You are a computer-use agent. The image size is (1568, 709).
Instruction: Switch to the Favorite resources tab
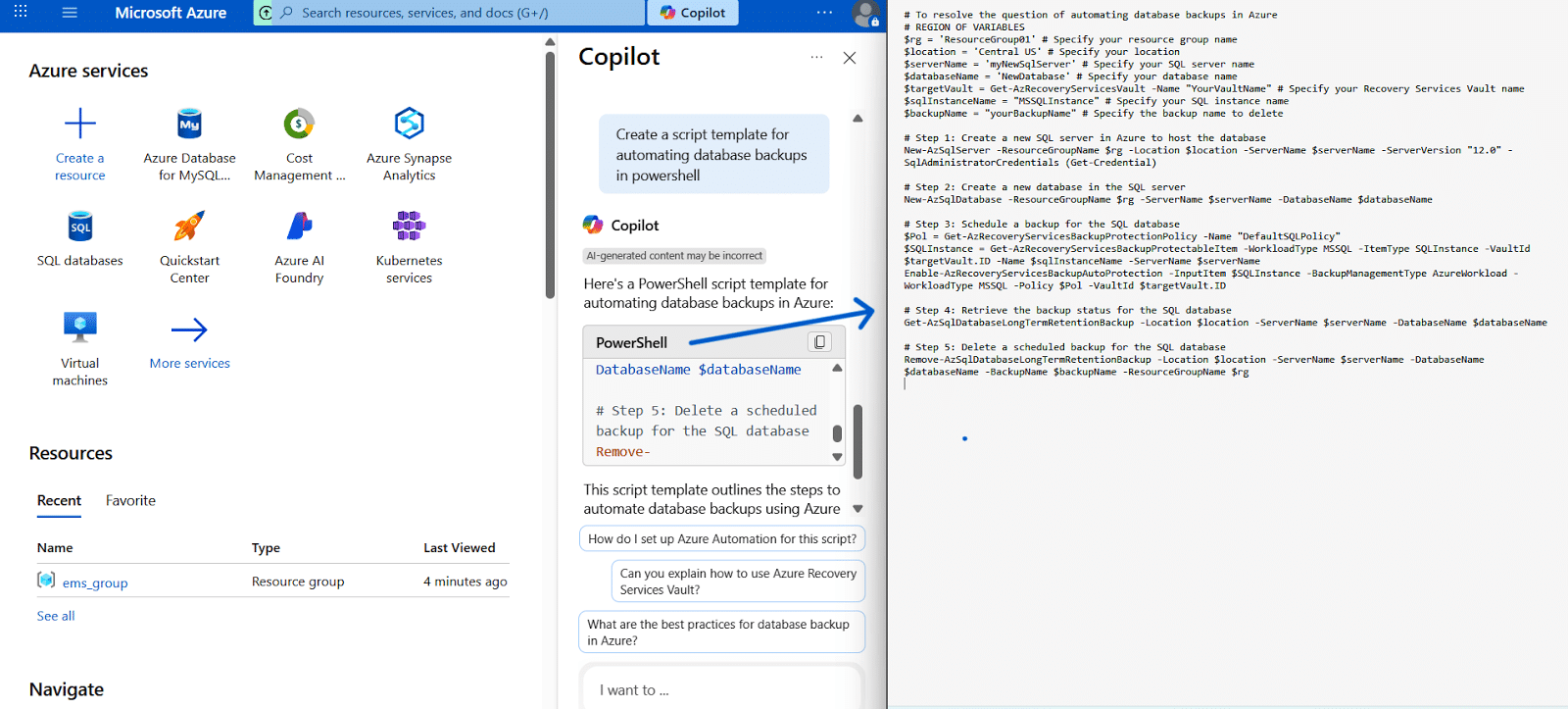click(x=130, y=501)
